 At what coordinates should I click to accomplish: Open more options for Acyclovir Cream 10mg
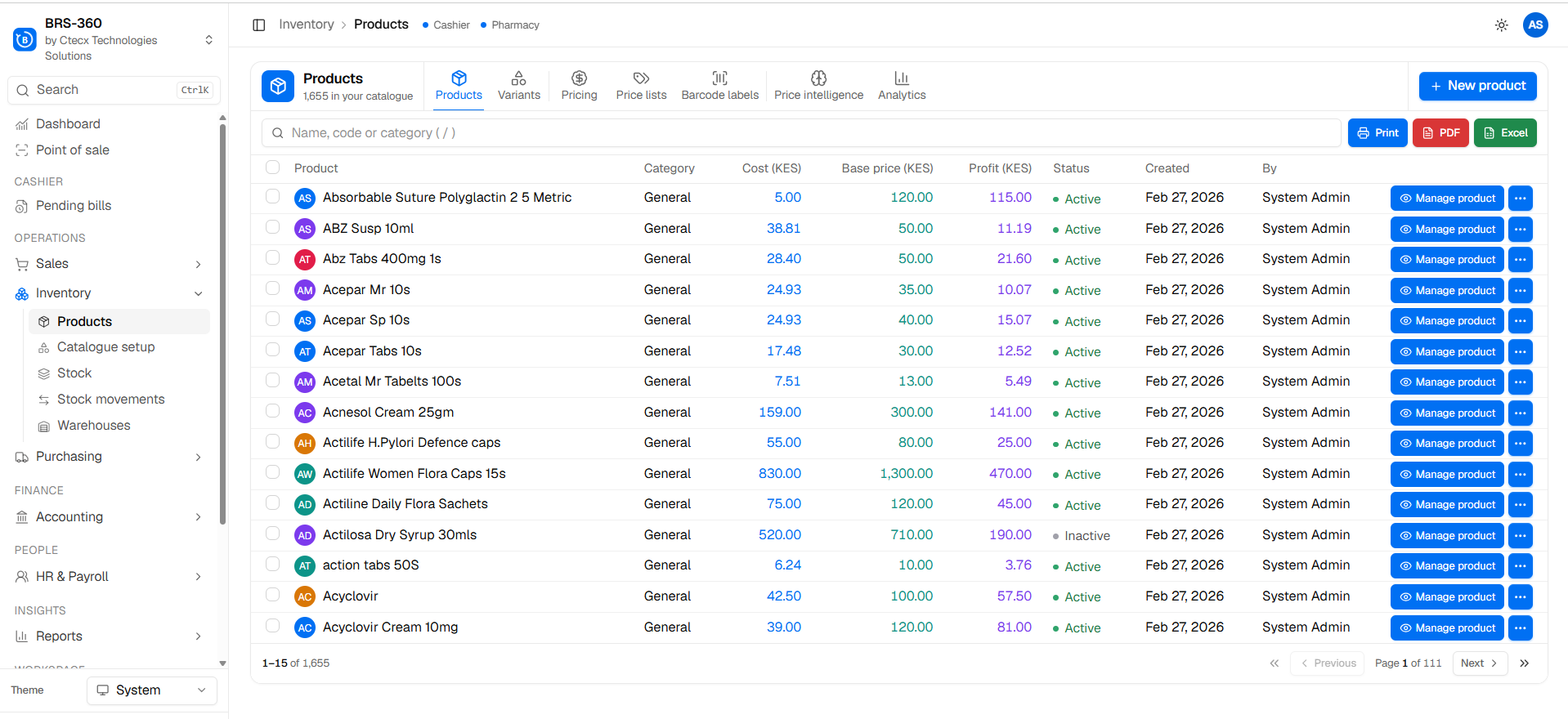click(1521, 628)
